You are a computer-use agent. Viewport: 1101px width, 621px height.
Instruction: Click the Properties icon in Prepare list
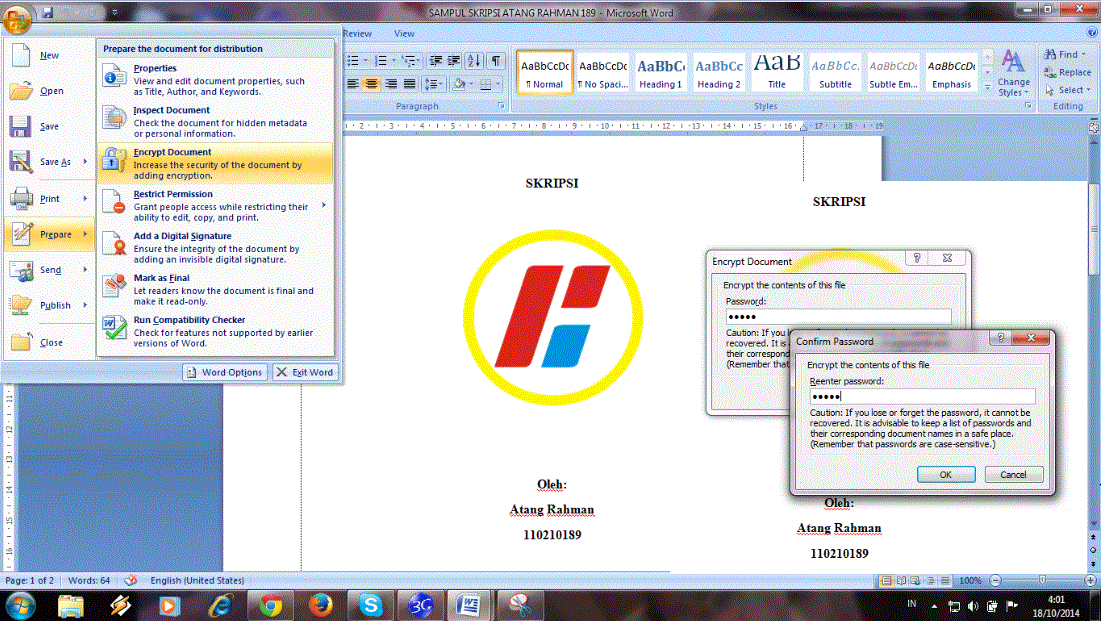tap(114, 76)
